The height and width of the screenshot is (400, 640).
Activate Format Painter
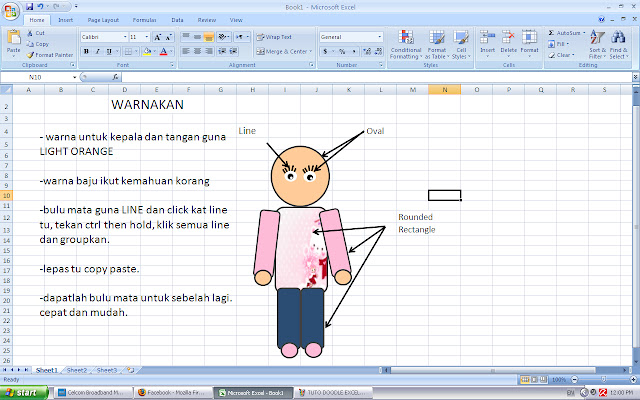[x=50, y=55]
